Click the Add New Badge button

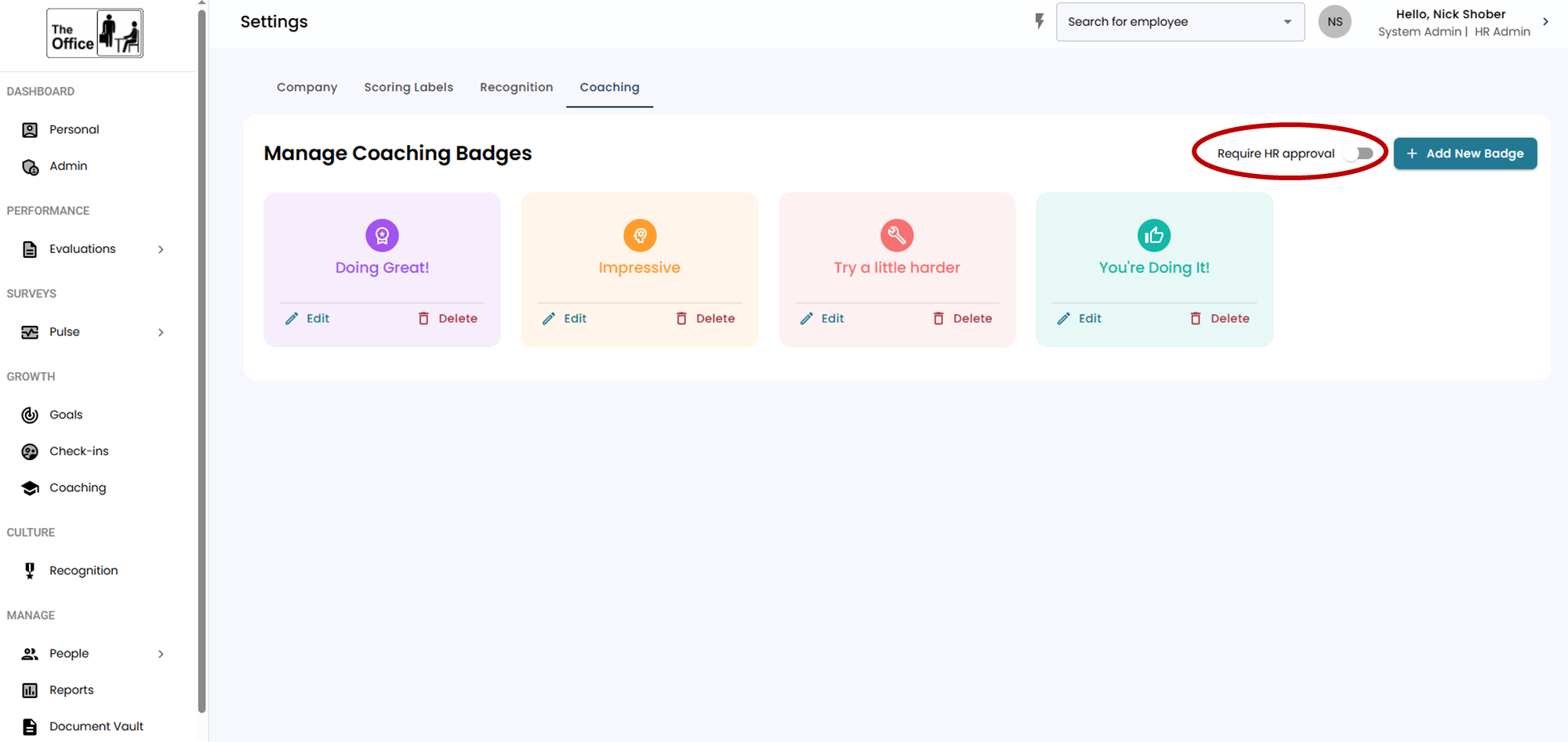[x=1465, y=154]
